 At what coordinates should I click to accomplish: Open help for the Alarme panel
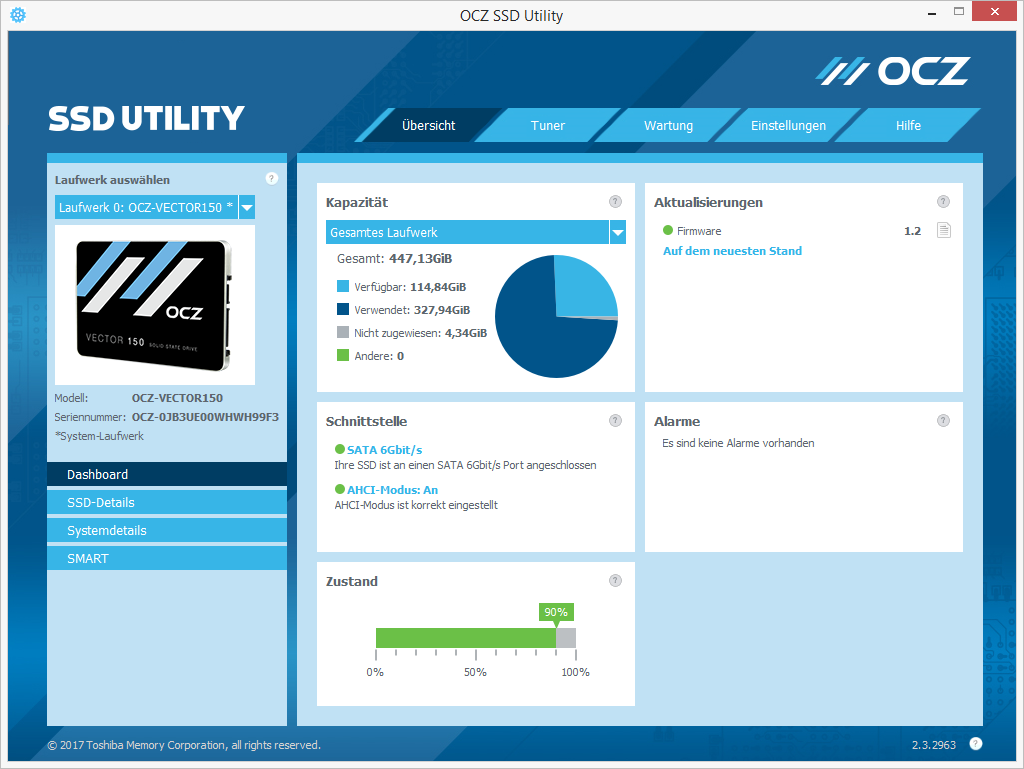coord(943,420)
